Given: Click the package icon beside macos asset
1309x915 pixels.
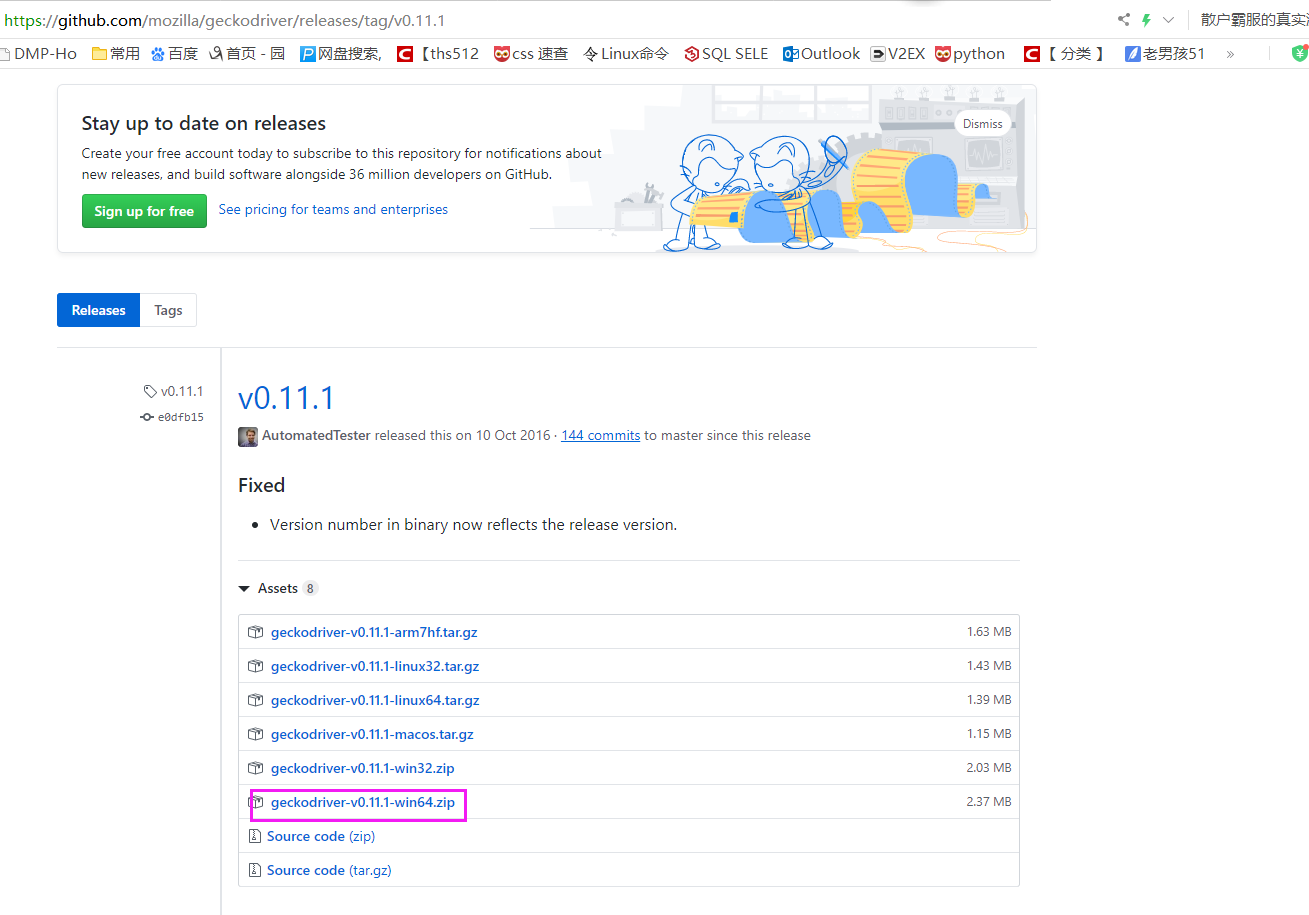Looking at the screenshot, I should [255, 734].
